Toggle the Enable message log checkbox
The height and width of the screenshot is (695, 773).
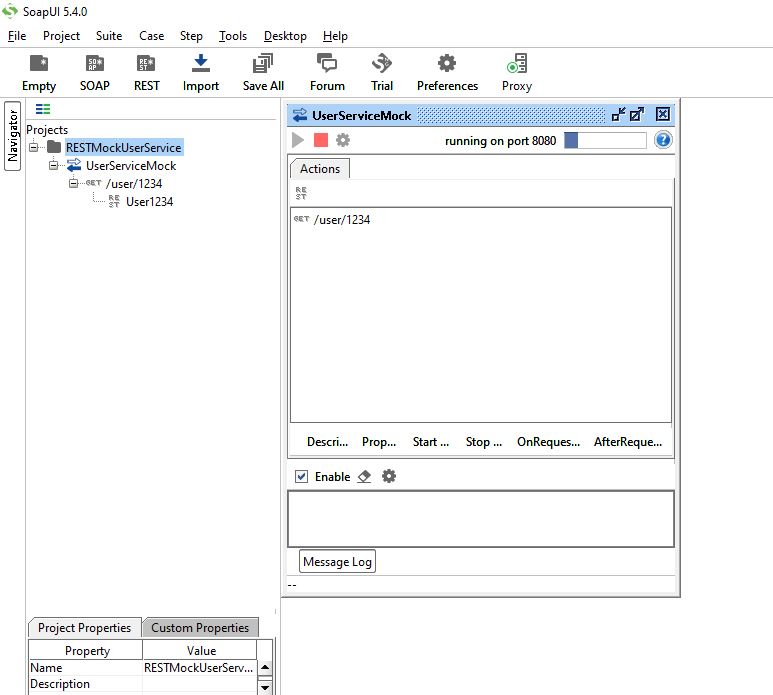[x=301, y=477]
